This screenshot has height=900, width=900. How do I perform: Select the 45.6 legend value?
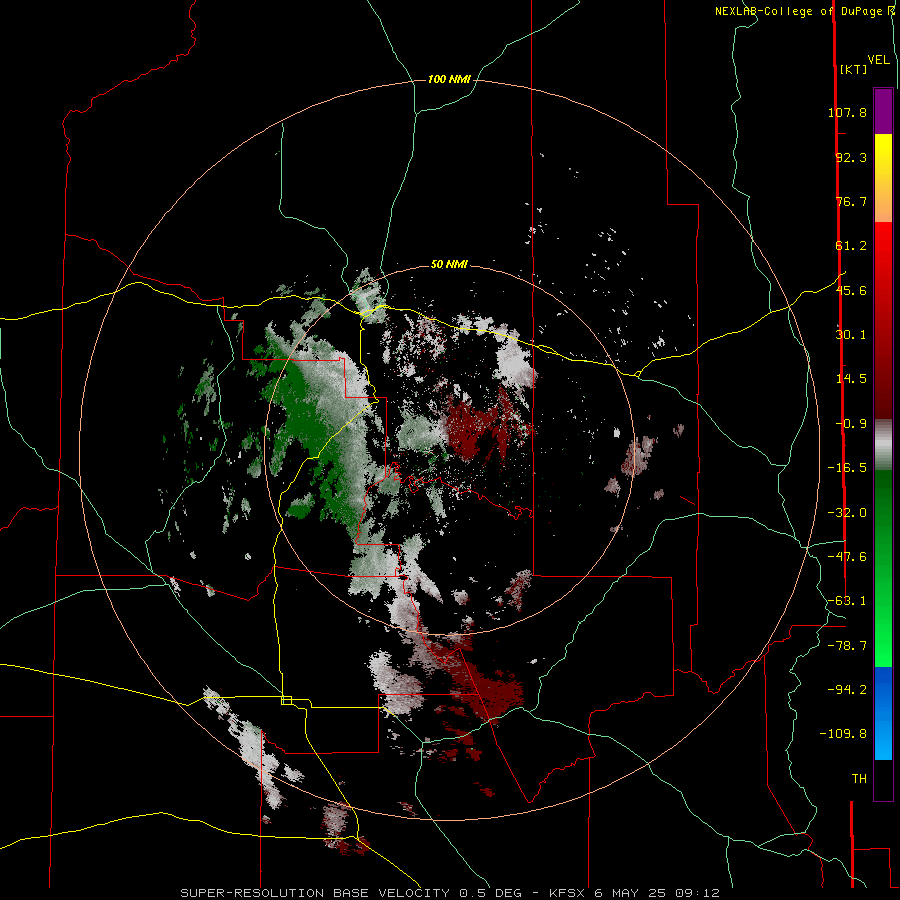[851, 290]
